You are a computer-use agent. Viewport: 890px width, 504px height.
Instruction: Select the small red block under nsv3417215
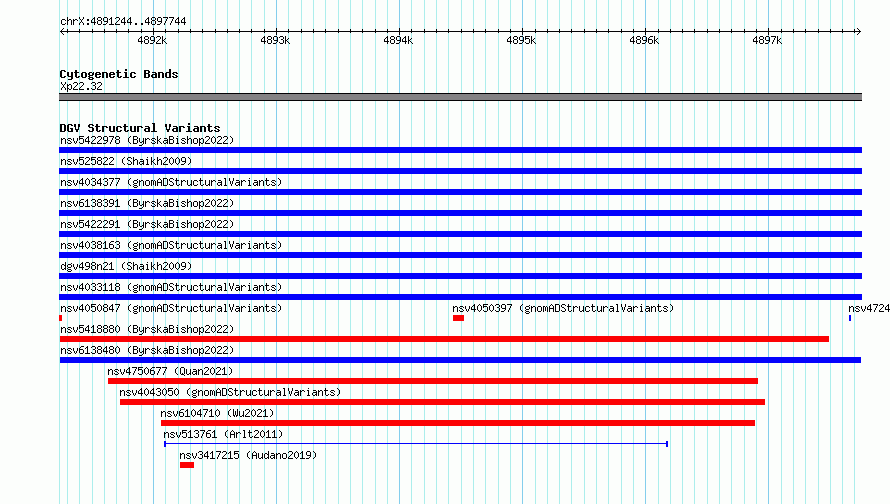tap(187, 465)
